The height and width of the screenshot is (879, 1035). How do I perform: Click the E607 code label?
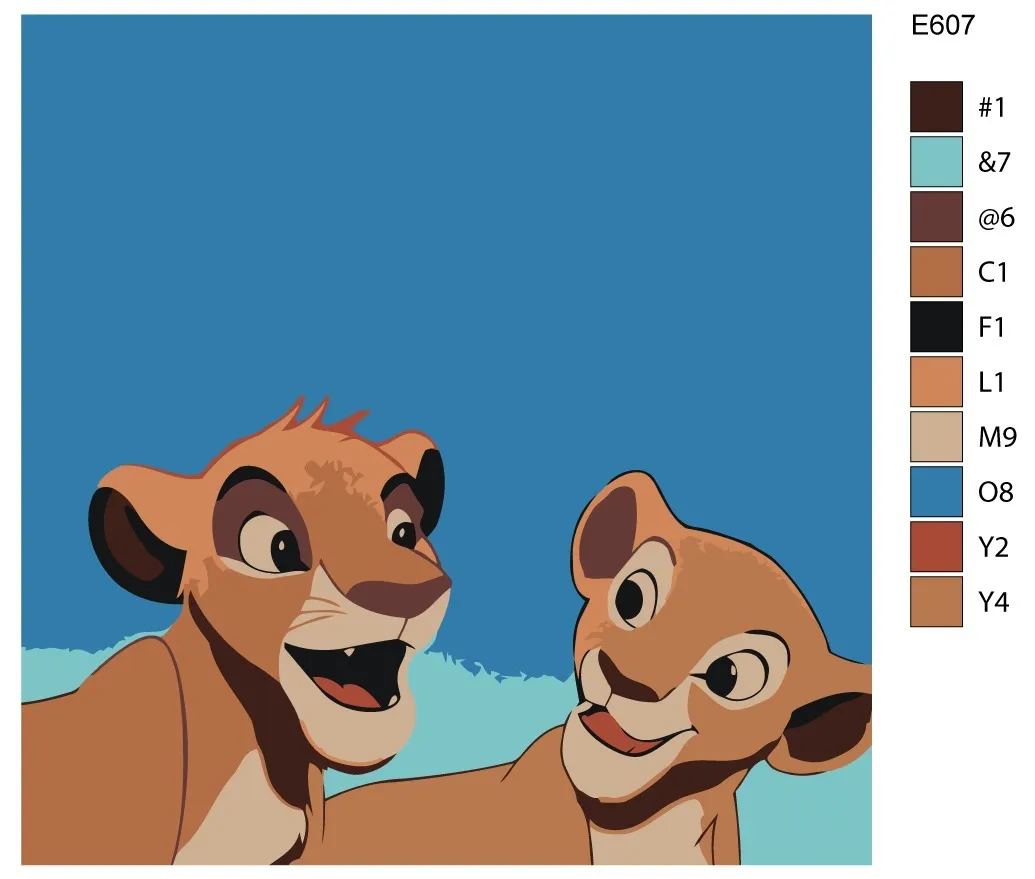(943, 26)
